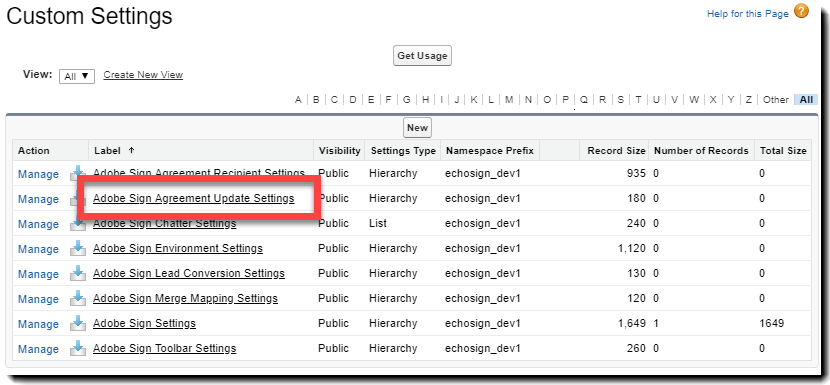Image resolution: width=830 pixels, height=385 pixels.
Task: Click download icon for Adobe Sign Environment Settings
Action: (78, 248)
